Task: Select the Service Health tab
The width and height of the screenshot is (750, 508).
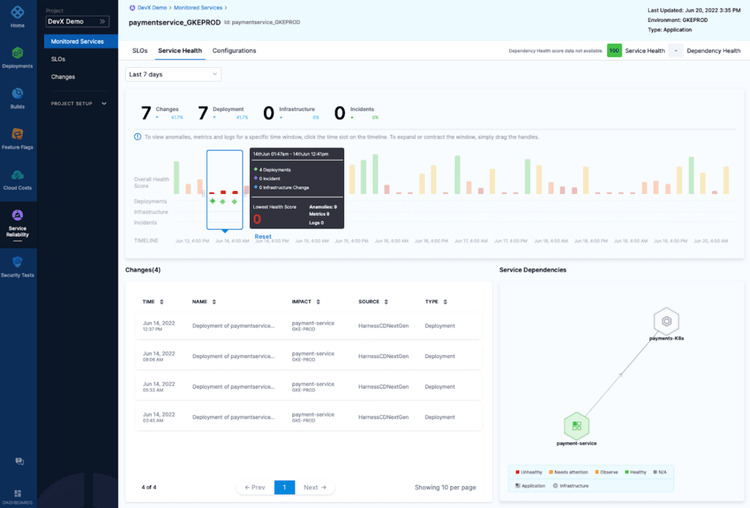Action: tap(180, 50)
